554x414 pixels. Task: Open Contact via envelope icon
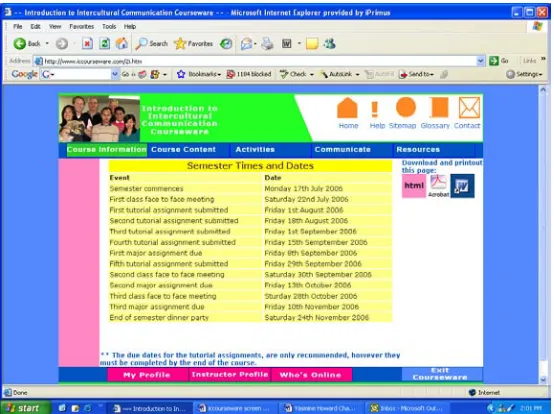[469, 108]
